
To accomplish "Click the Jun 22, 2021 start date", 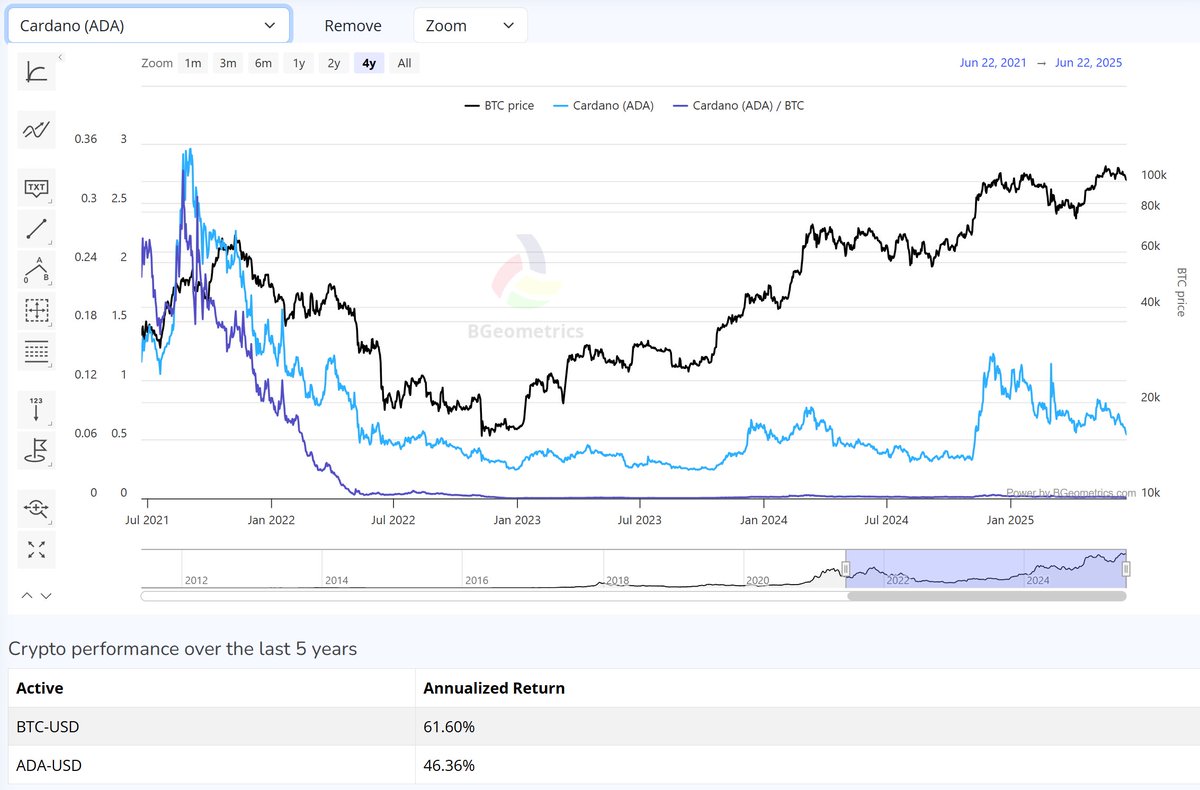I will pos(993,63).
